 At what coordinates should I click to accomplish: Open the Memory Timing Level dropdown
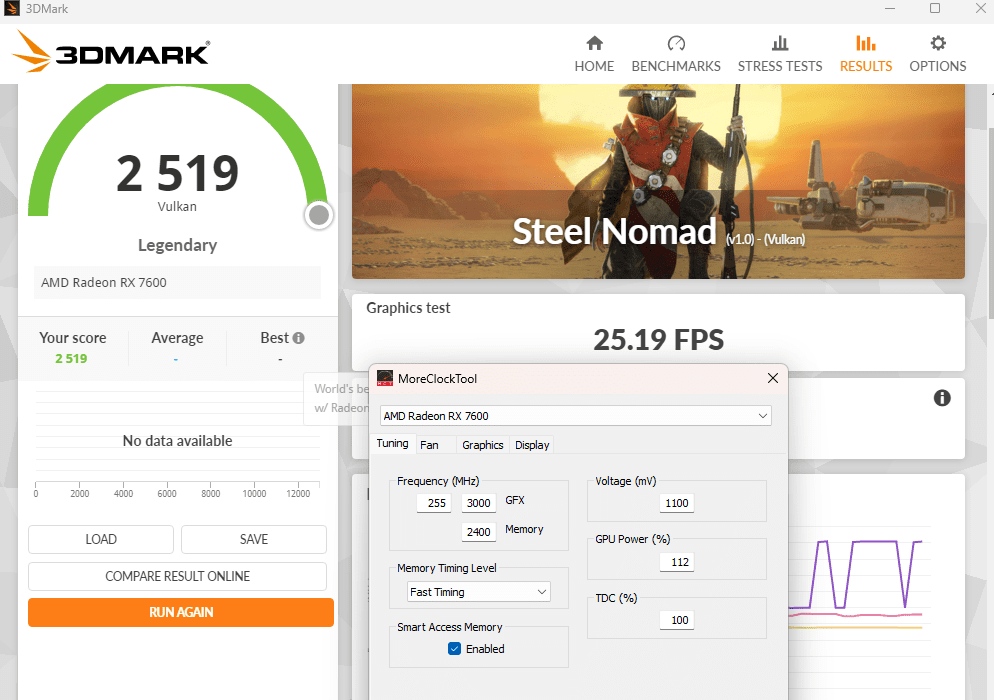tap(479, 592)
